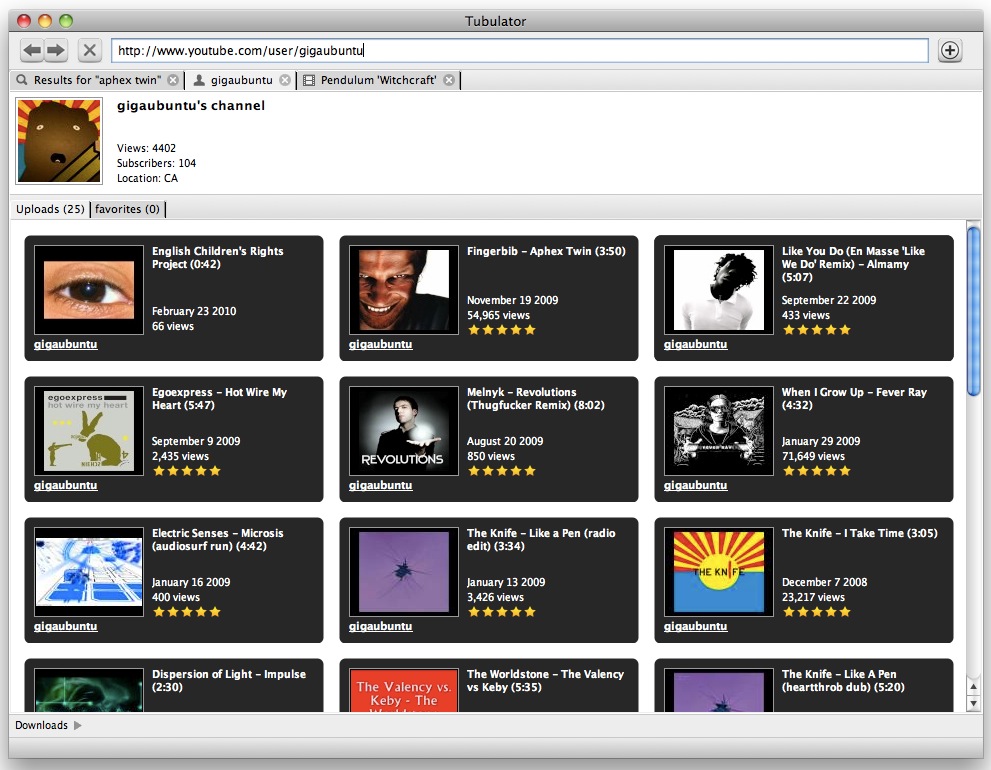This screenshot has width=991, height=770.
Task: Open a new tab with the plus button
Action: pos(950,50)
